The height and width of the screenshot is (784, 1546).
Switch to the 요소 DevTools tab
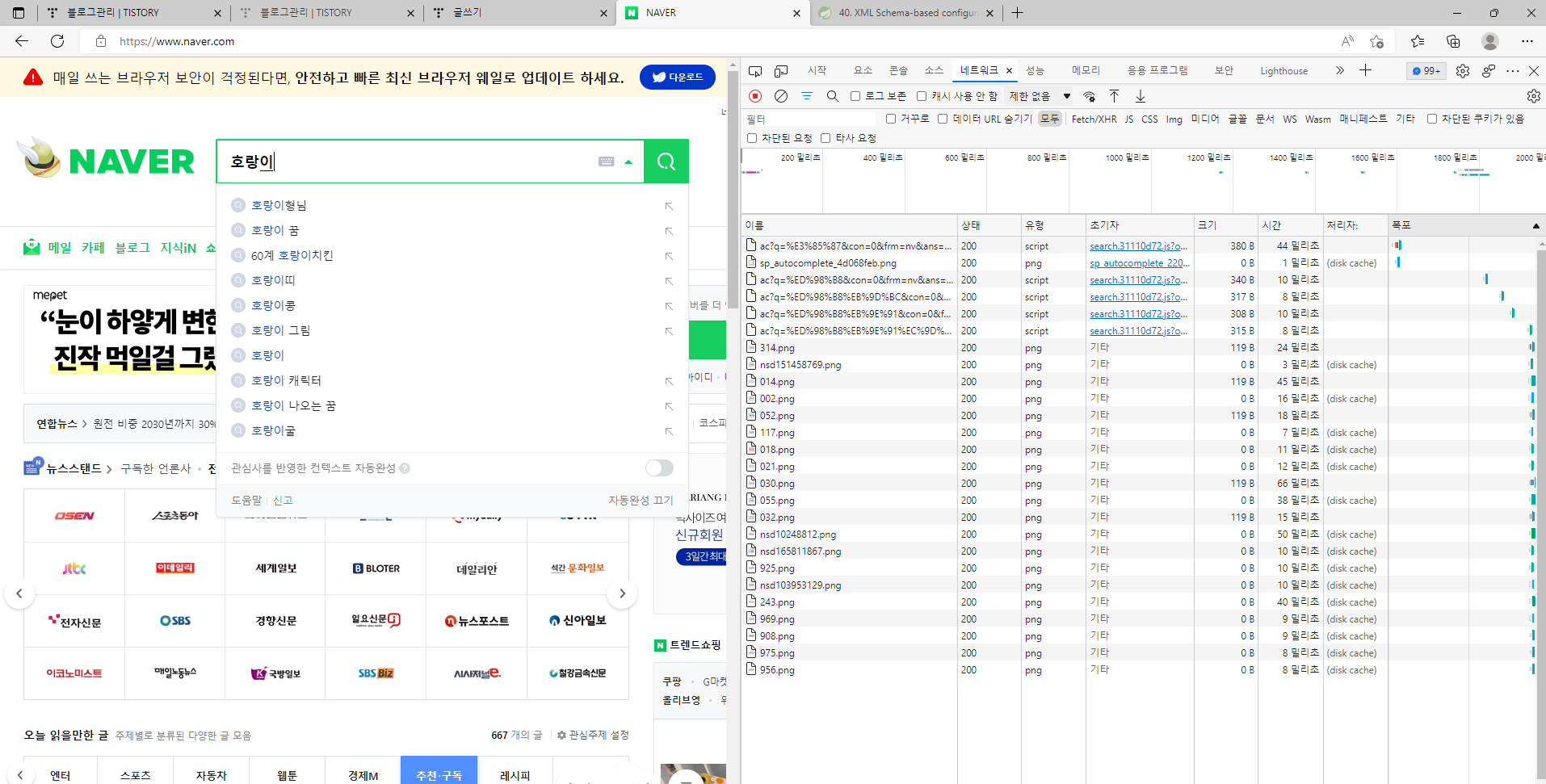863,71
